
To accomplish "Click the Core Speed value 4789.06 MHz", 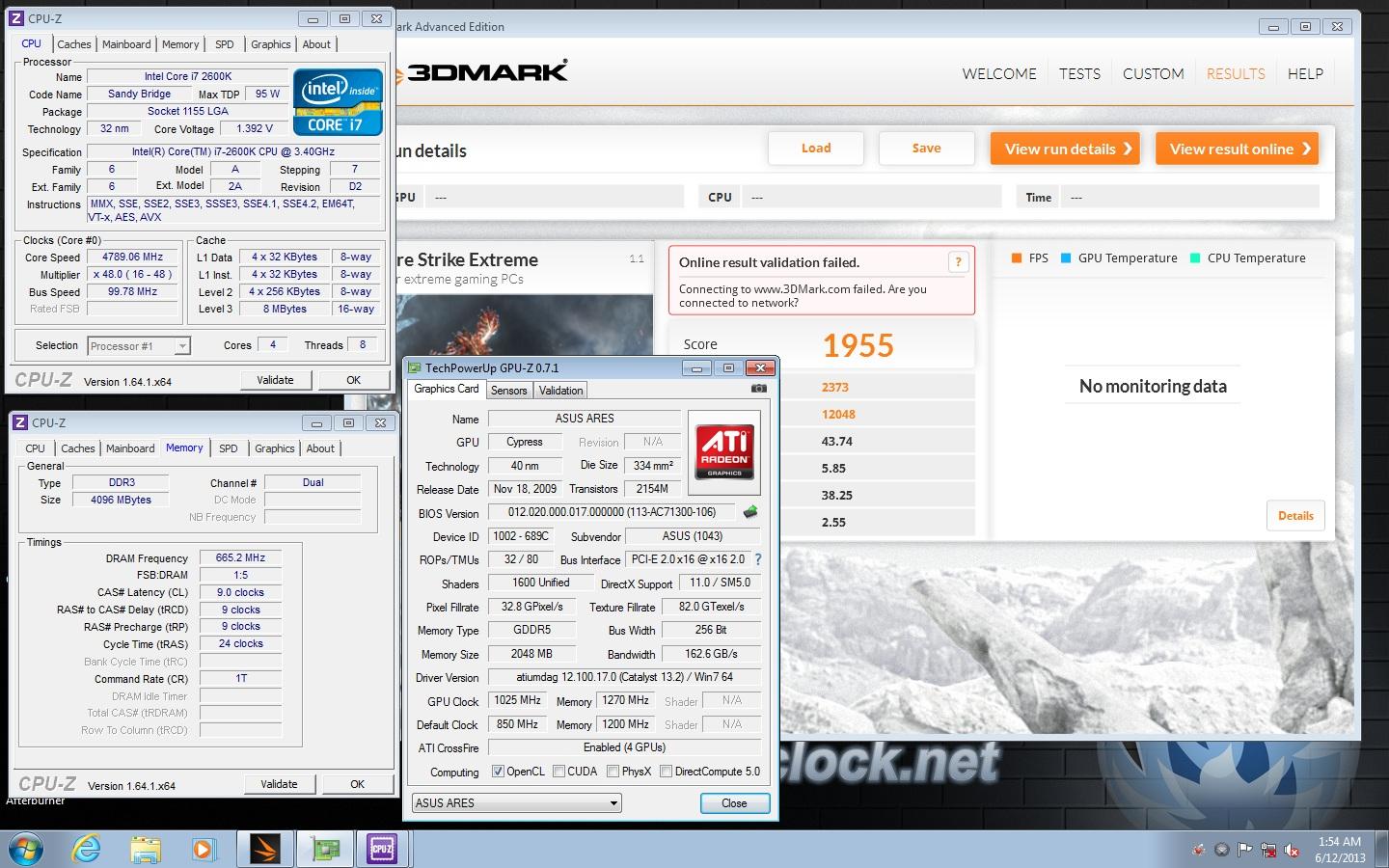I will 133,258.
